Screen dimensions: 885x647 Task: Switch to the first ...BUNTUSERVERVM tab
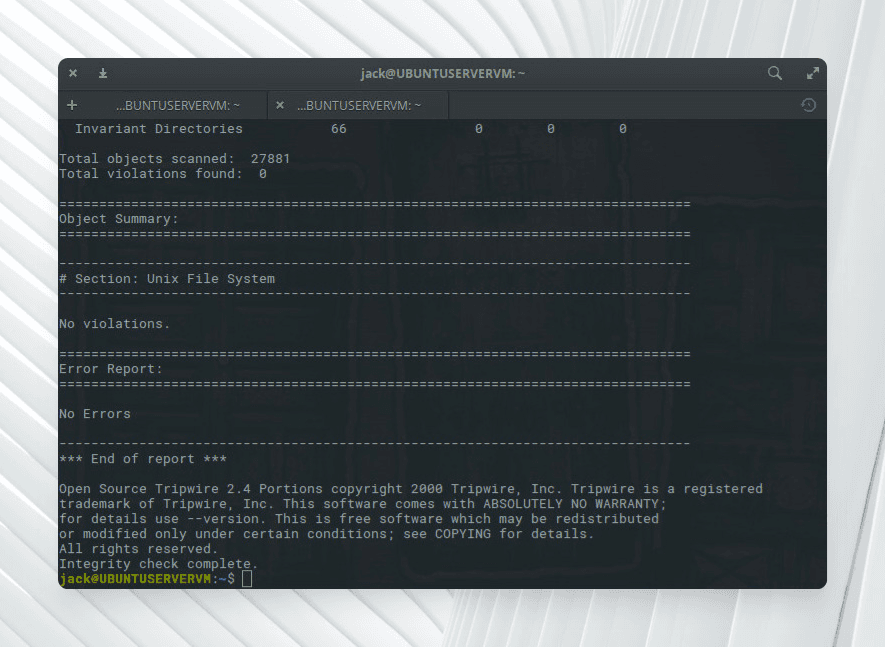[175, 105]
